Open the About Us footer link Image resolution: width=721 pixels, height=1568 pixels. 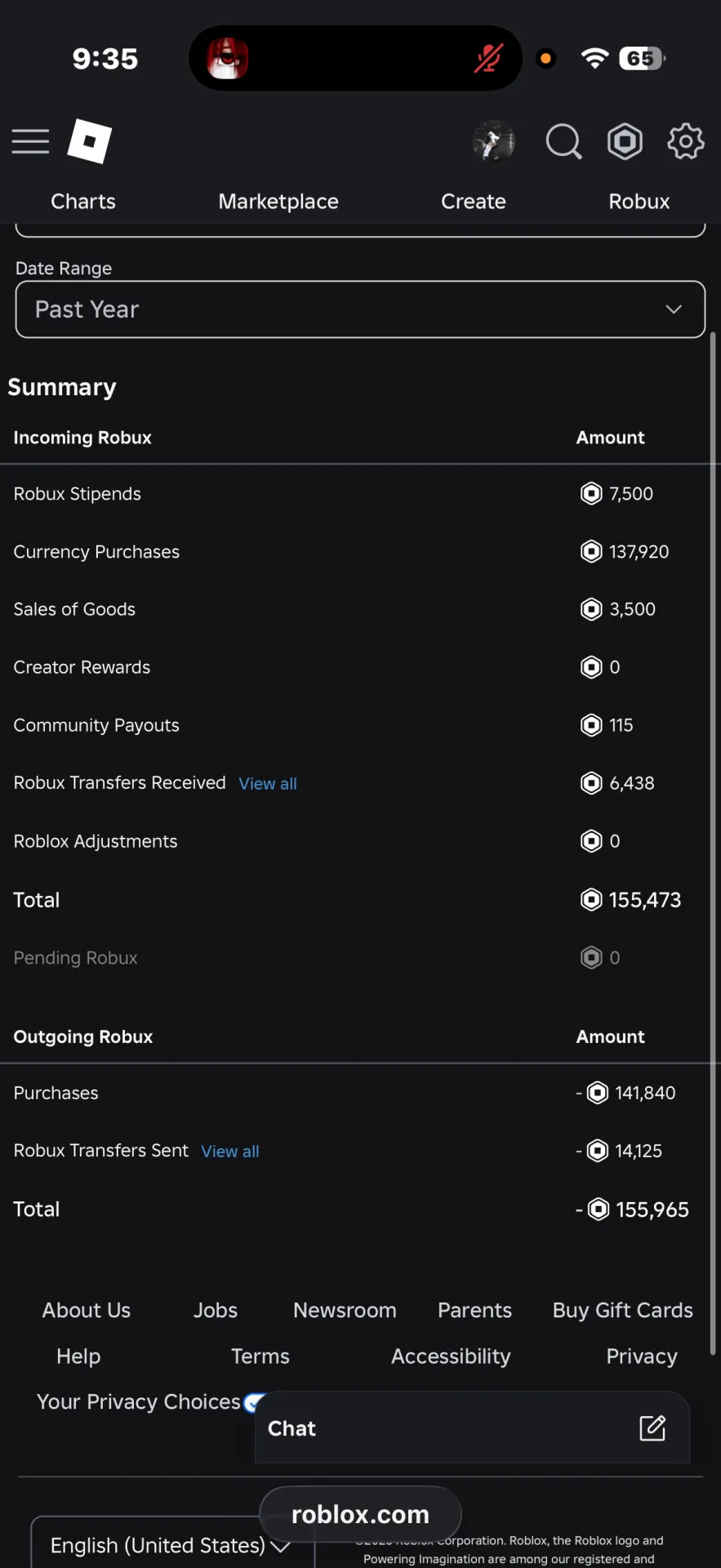87,1311
